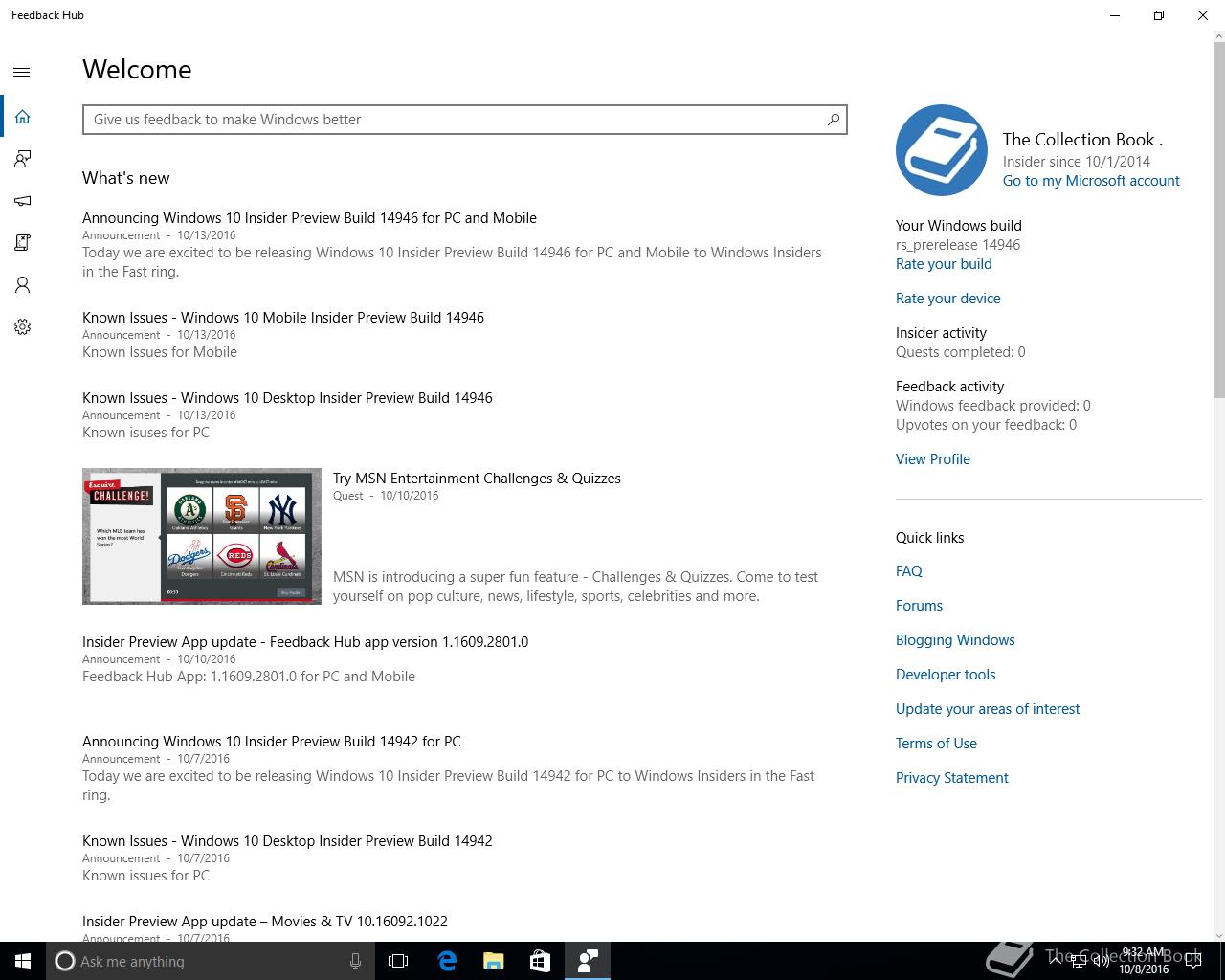Open the Windows Store from the taskbar

[x=540, y=961]
